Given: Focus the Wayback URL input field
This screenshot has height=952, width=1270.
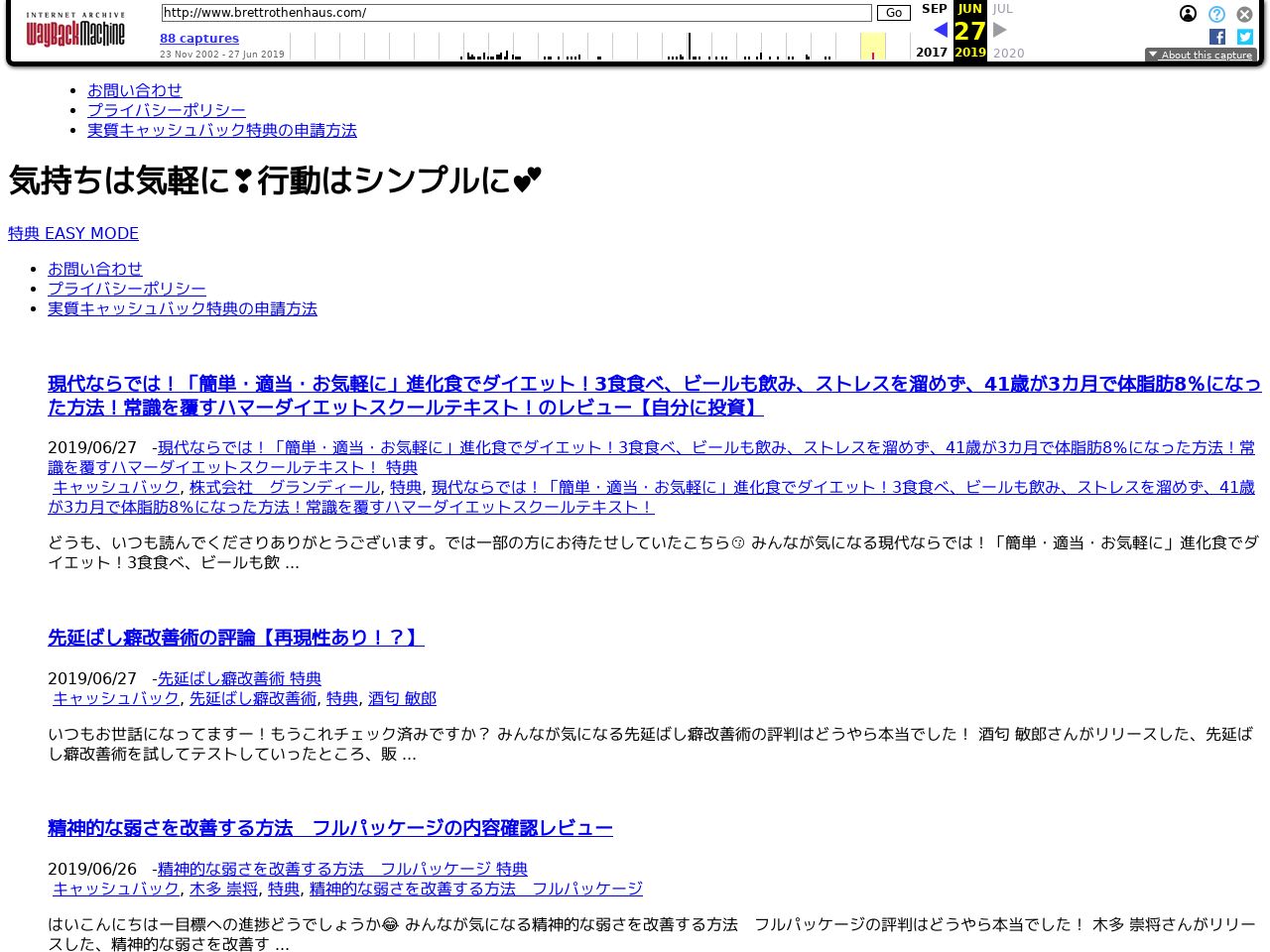Looking at the screenshot, I should [516, 13].
